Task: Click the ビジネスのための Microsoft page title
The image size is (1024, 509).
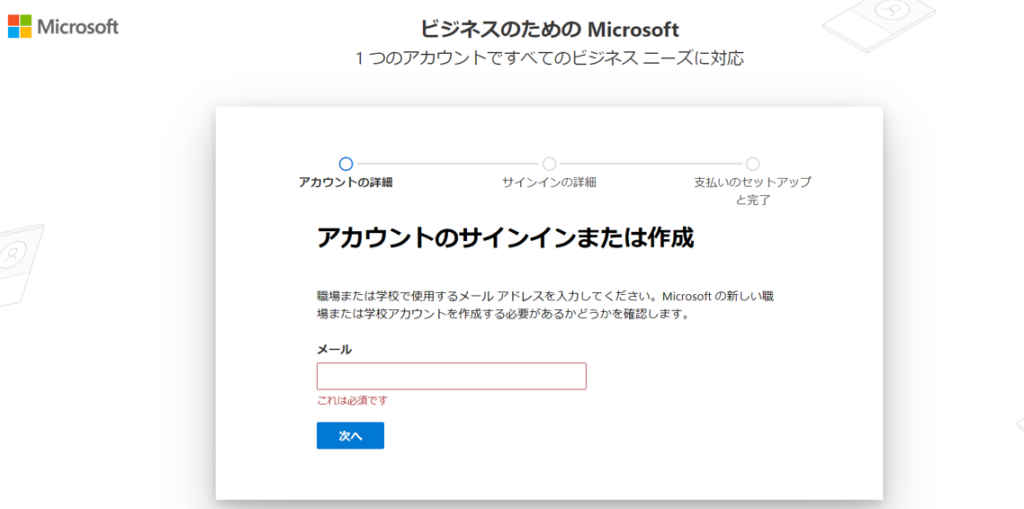Action: coord(549,29)
